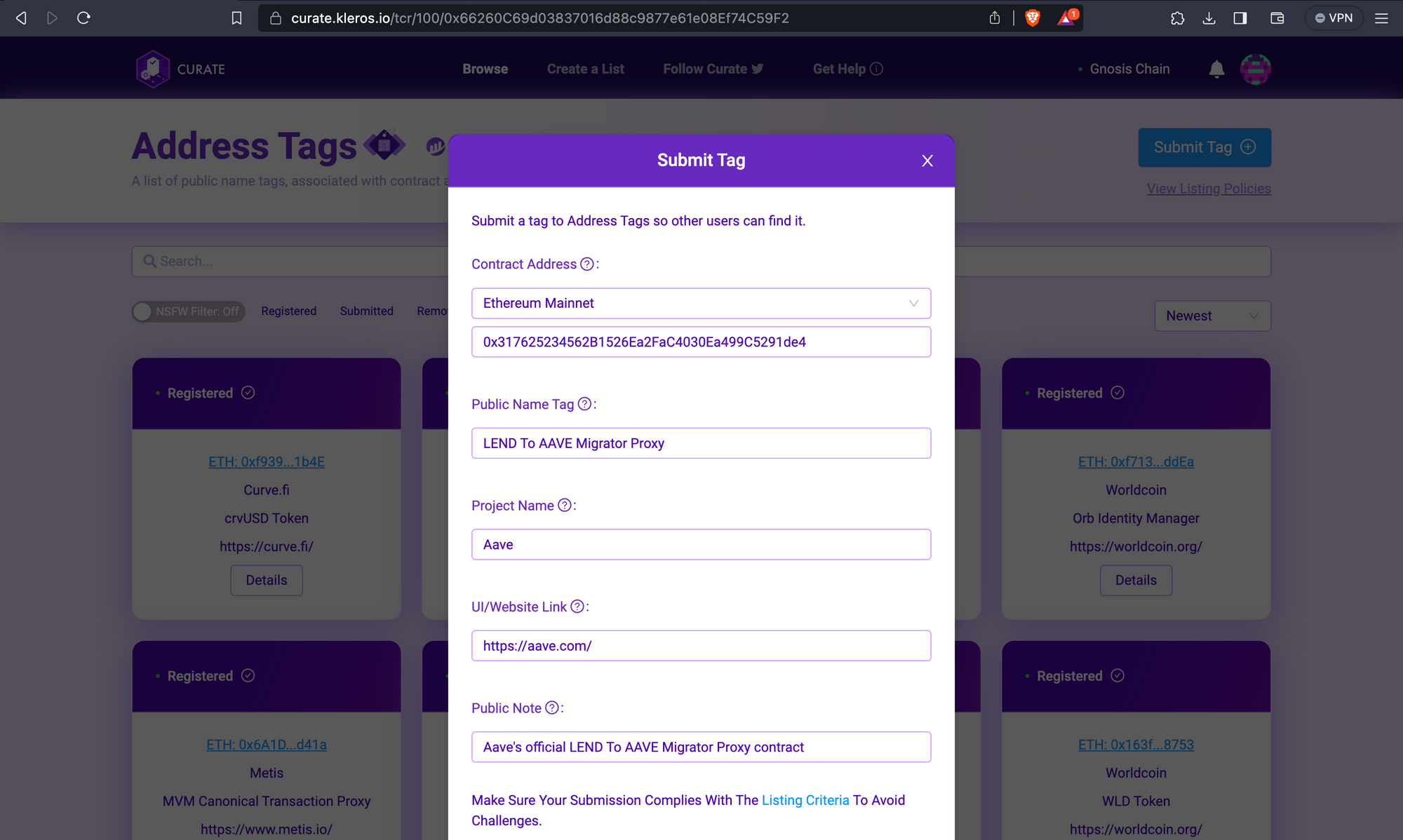Screen dimensions: 1403x840
Task: Open the notifications bell
Action: click(1216, 69)
